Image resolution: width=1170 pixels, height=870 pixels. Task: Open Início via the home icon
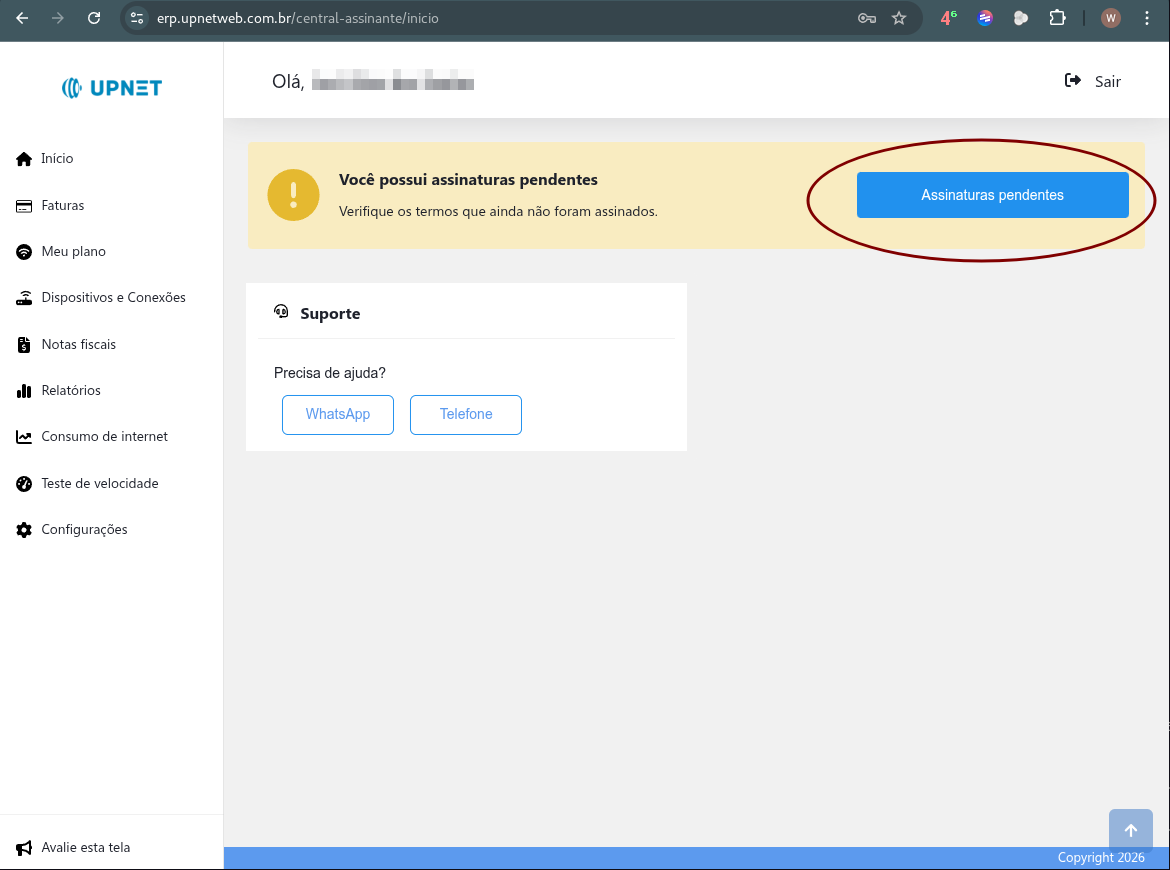23,158
